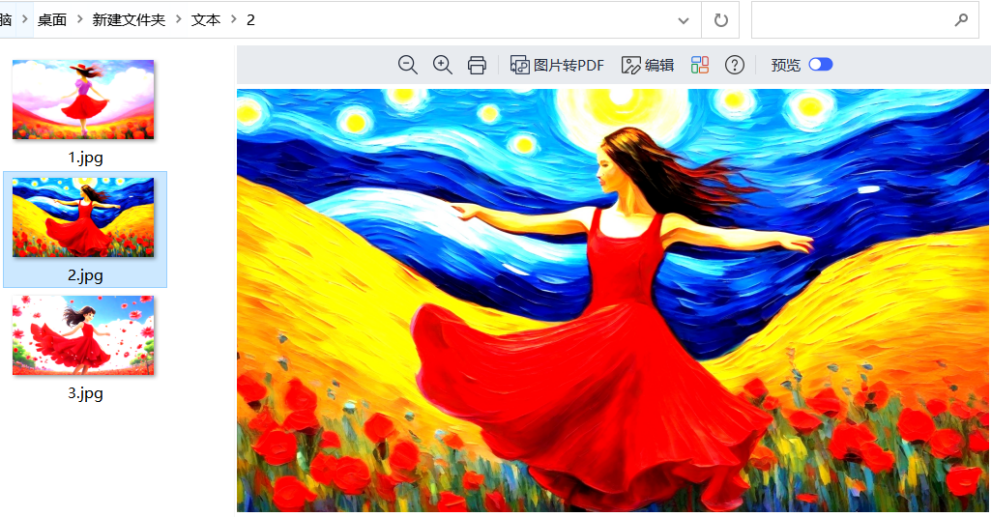Open the colorful grid apps icon

[x=700, y=65]
